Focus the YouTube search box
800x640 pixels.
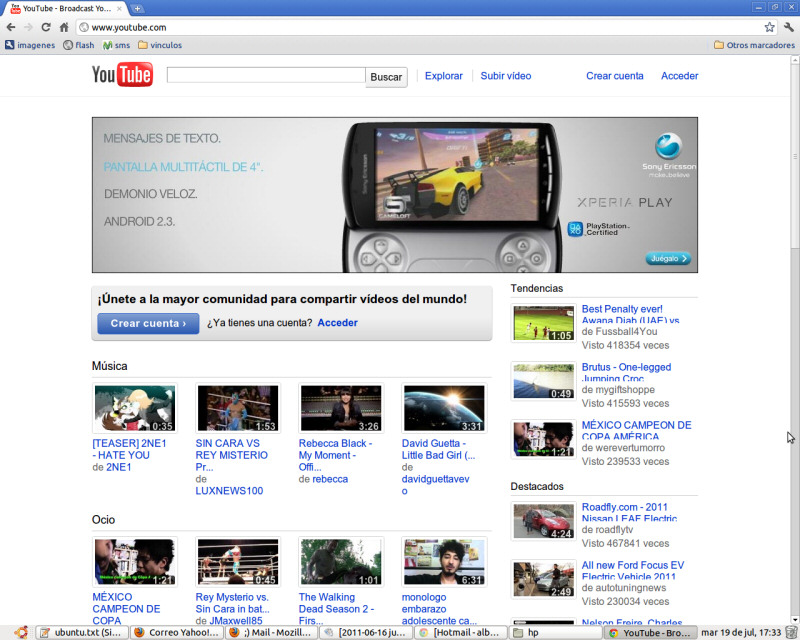click(266, 75)
